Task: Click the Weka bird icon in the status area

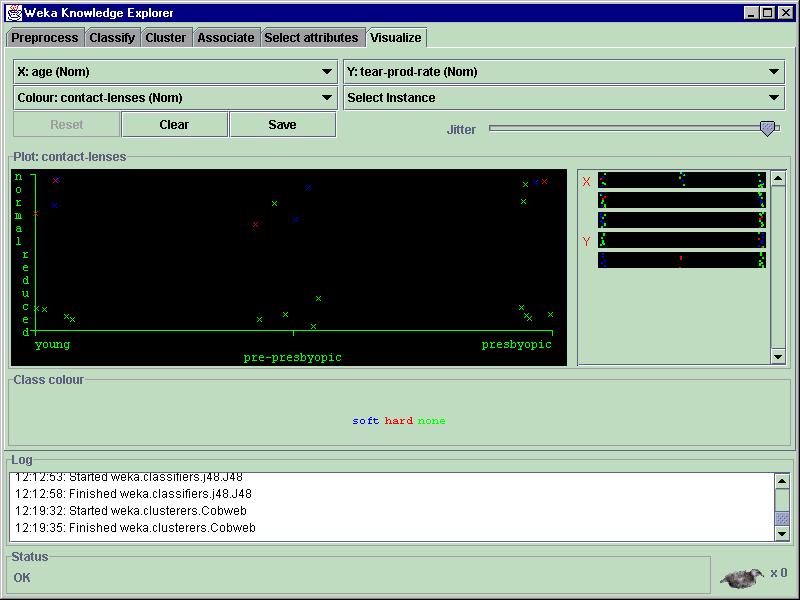Action: 742,578
